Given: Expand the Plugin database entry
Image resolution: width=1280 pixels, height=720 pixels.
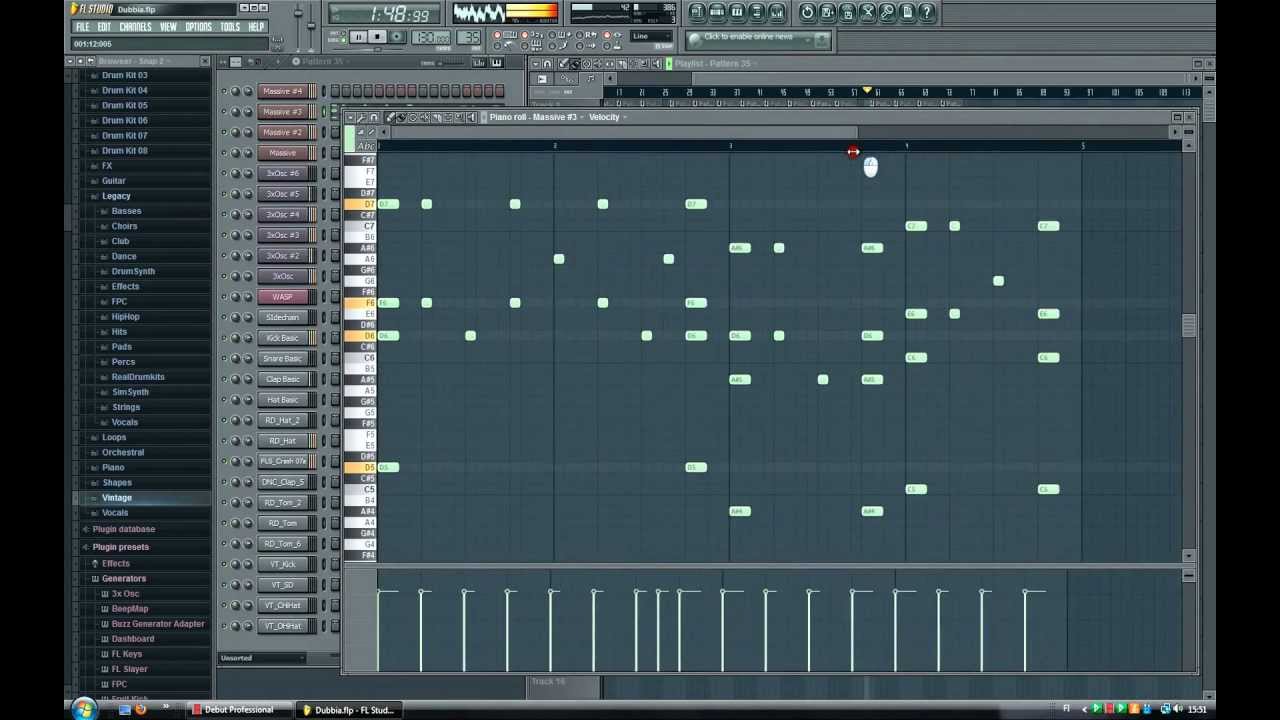Looking at the screenshot, I should pos(123,529).
